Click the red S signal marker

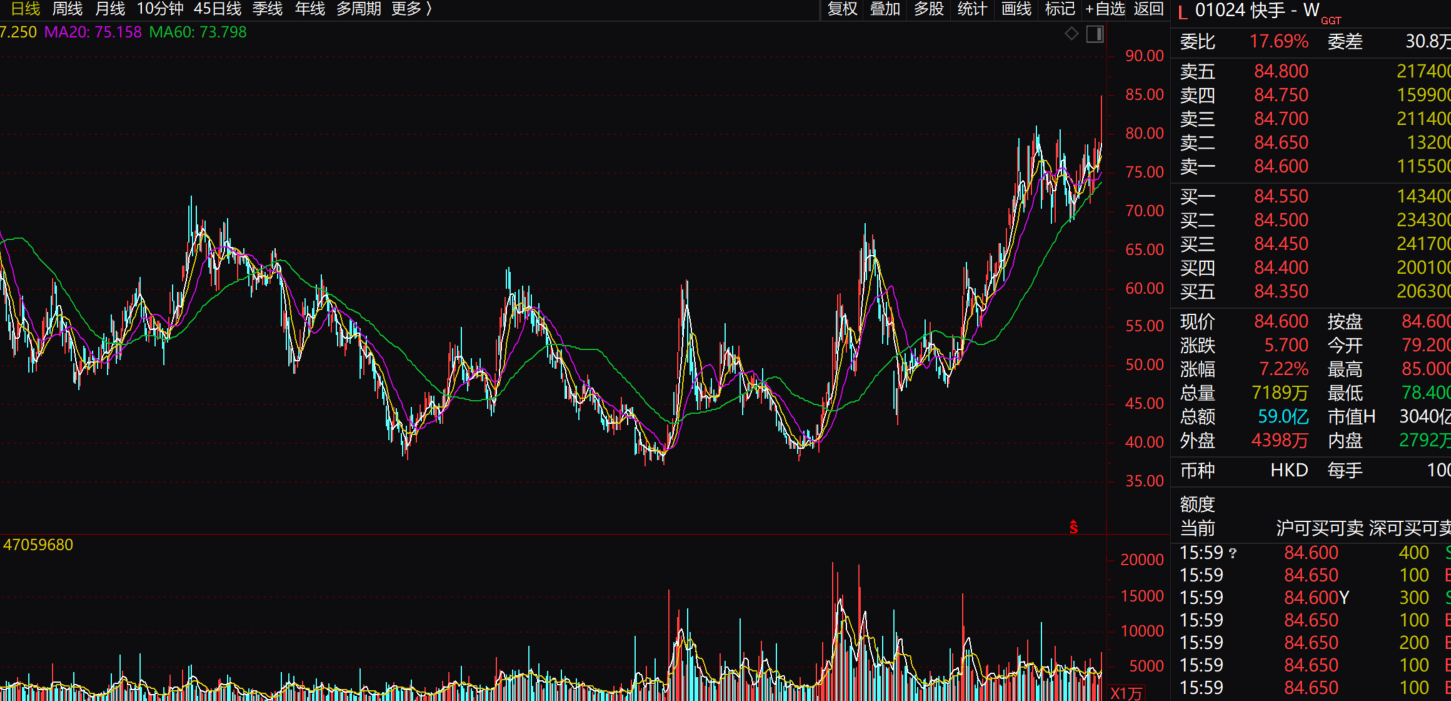pyautogui.click(x=1074, y=527)
